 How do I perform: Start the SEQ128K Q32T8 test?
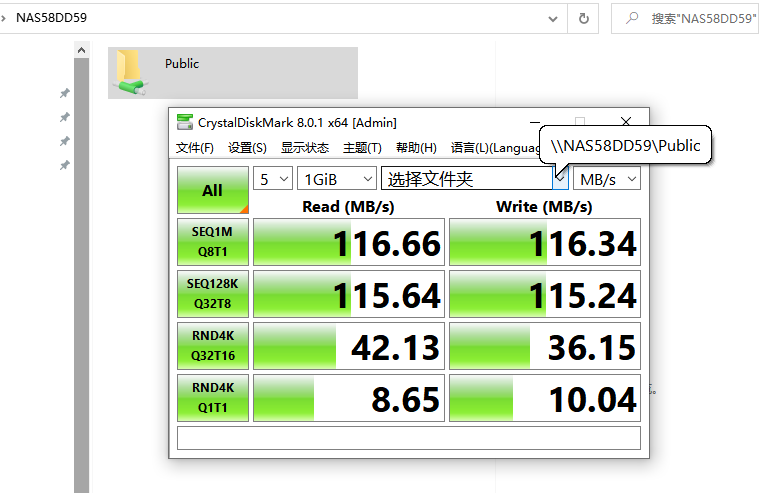tap(213, 294)
